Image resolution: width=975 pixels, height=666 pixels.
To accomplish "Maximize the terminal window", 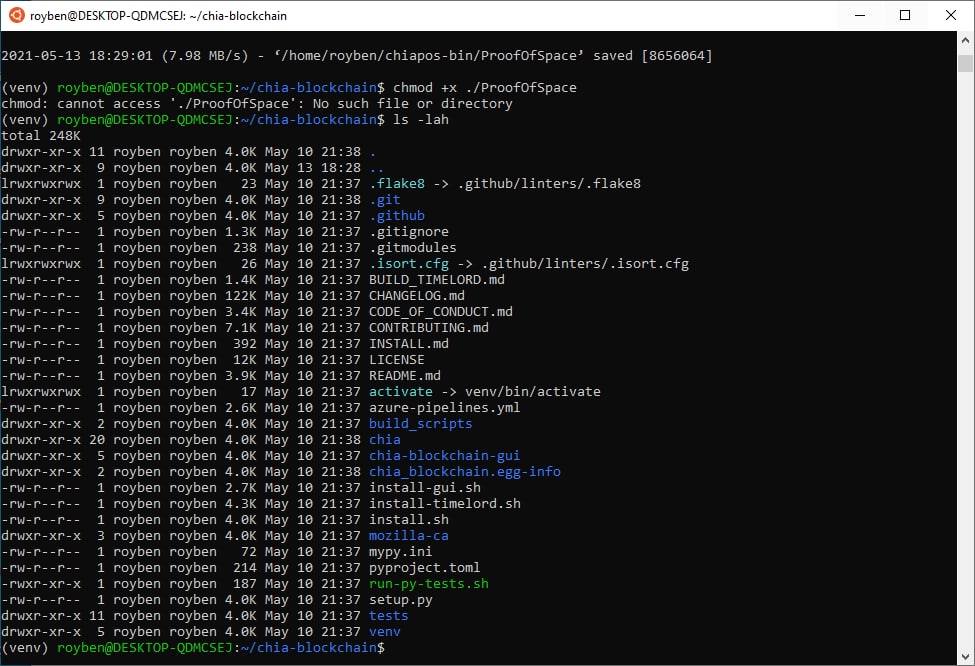I will 905,16.
